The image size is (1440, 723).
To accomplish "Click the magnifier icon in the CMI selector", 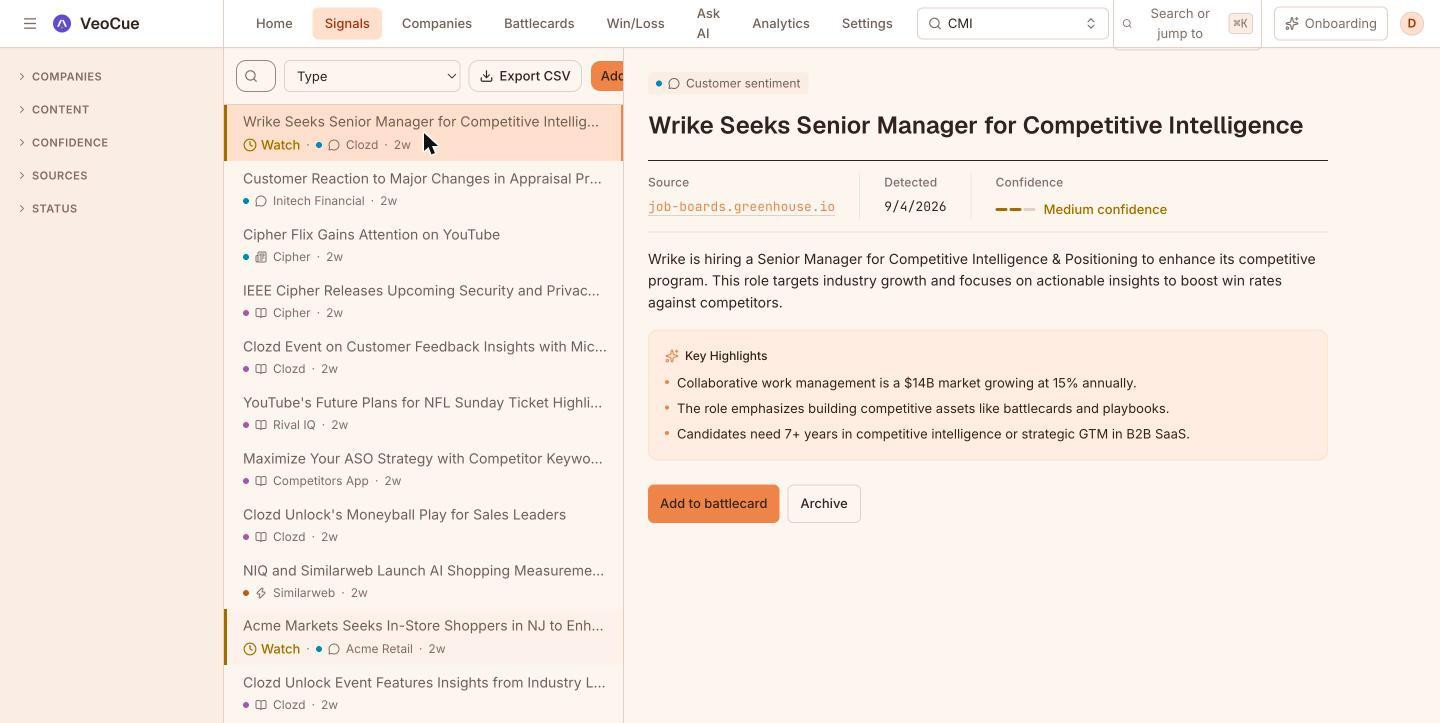I will (935, 23).
